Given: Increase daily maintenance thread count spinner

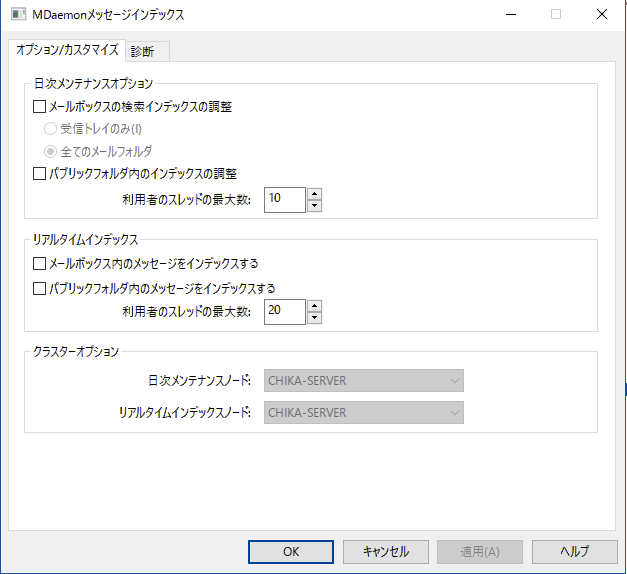Looking at the screenshot, I should coord(314,194).
